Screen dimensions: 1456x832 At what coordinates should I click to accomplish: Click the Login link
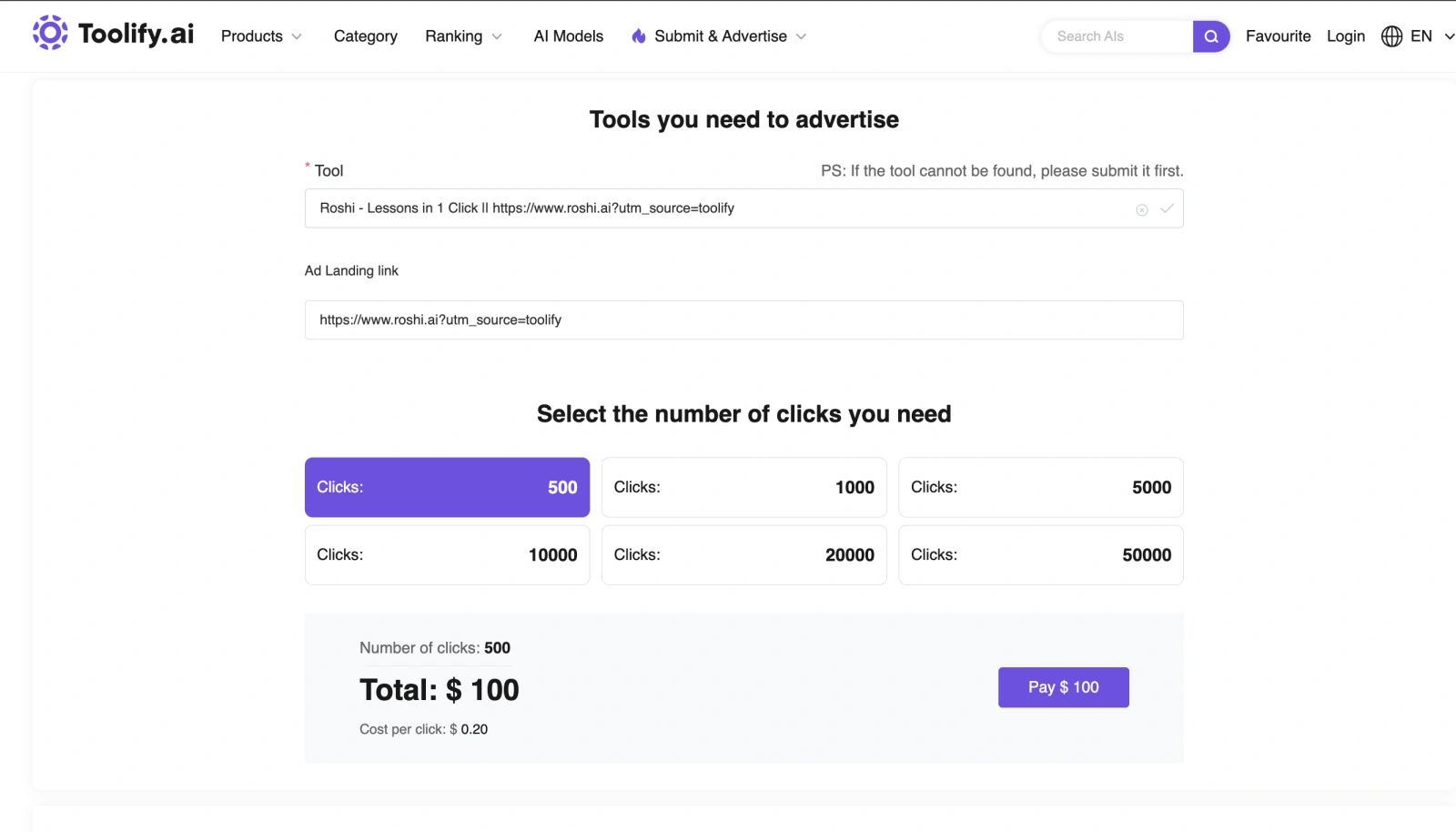click(1345, 36)
